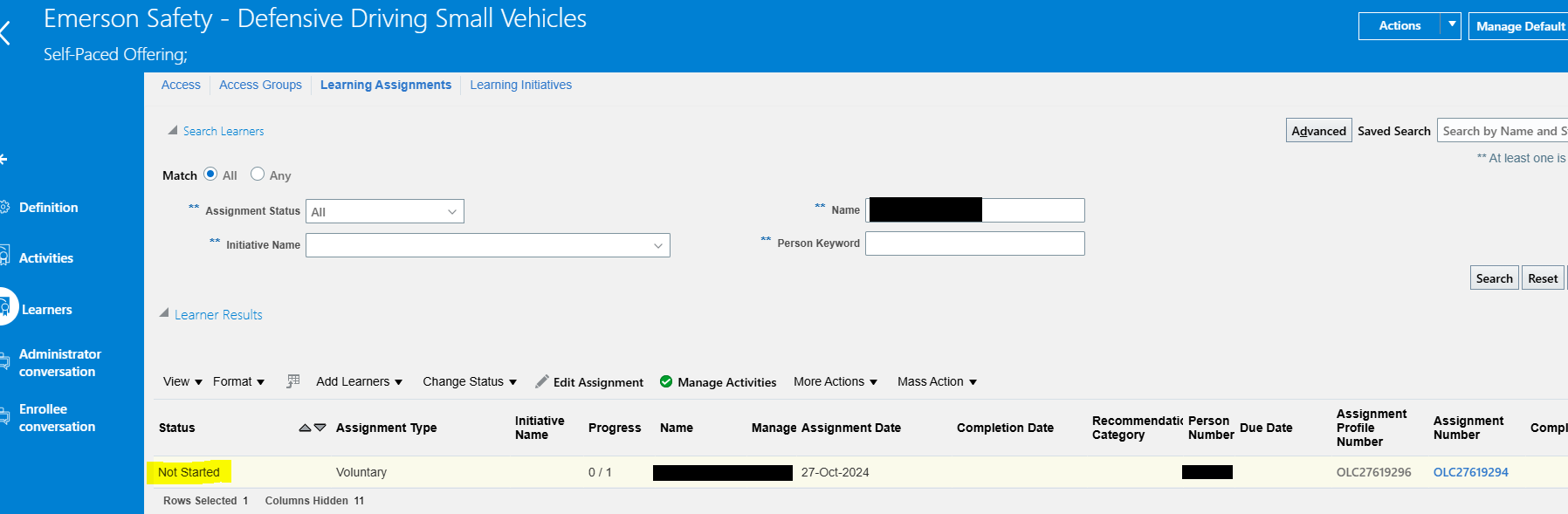This screenshot has width=1568, height=514.
Task: Click the Initiative Name column header
Action: pyautogui.click(x=540, y=428)
